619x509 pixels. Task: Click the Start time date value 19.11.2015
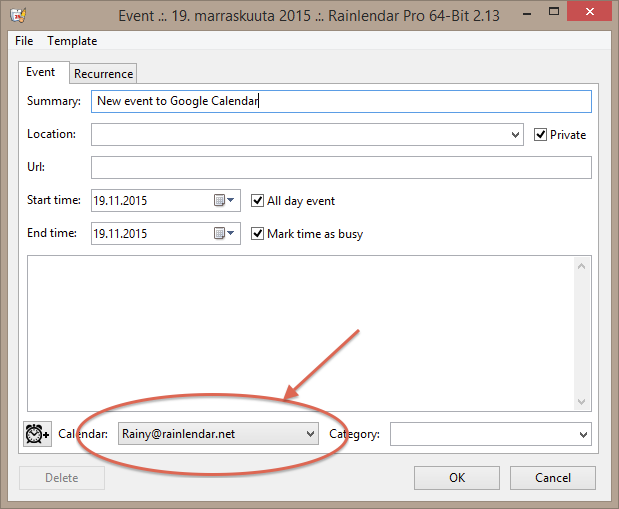tap(120, 201)
